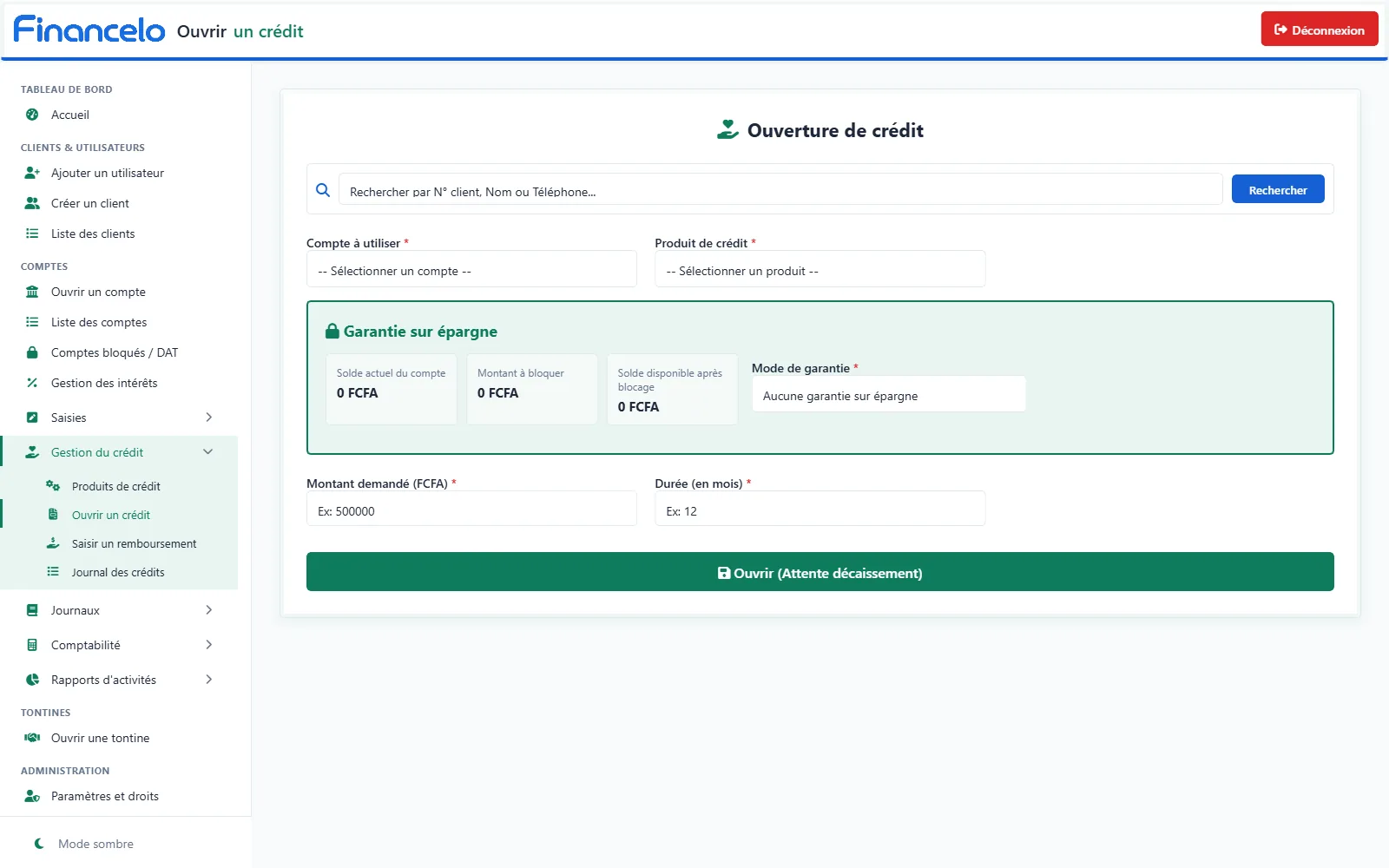Click the search magnifier icon
The height and width of the screenshot is (868, 1389).
pos(323,190)
